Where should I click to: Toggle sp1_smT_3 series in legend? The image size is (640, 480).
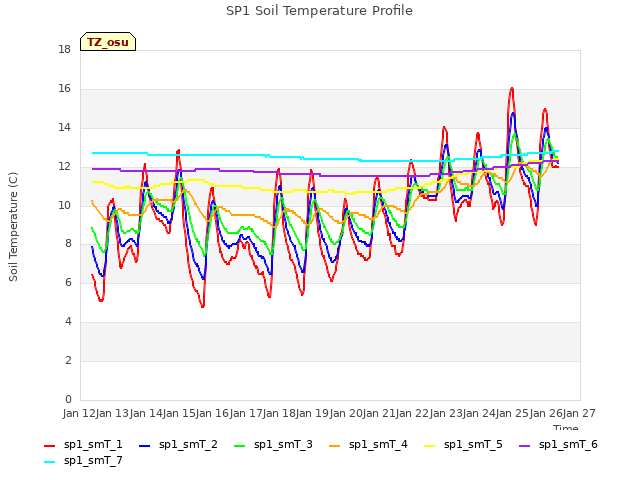click(273, 444)
